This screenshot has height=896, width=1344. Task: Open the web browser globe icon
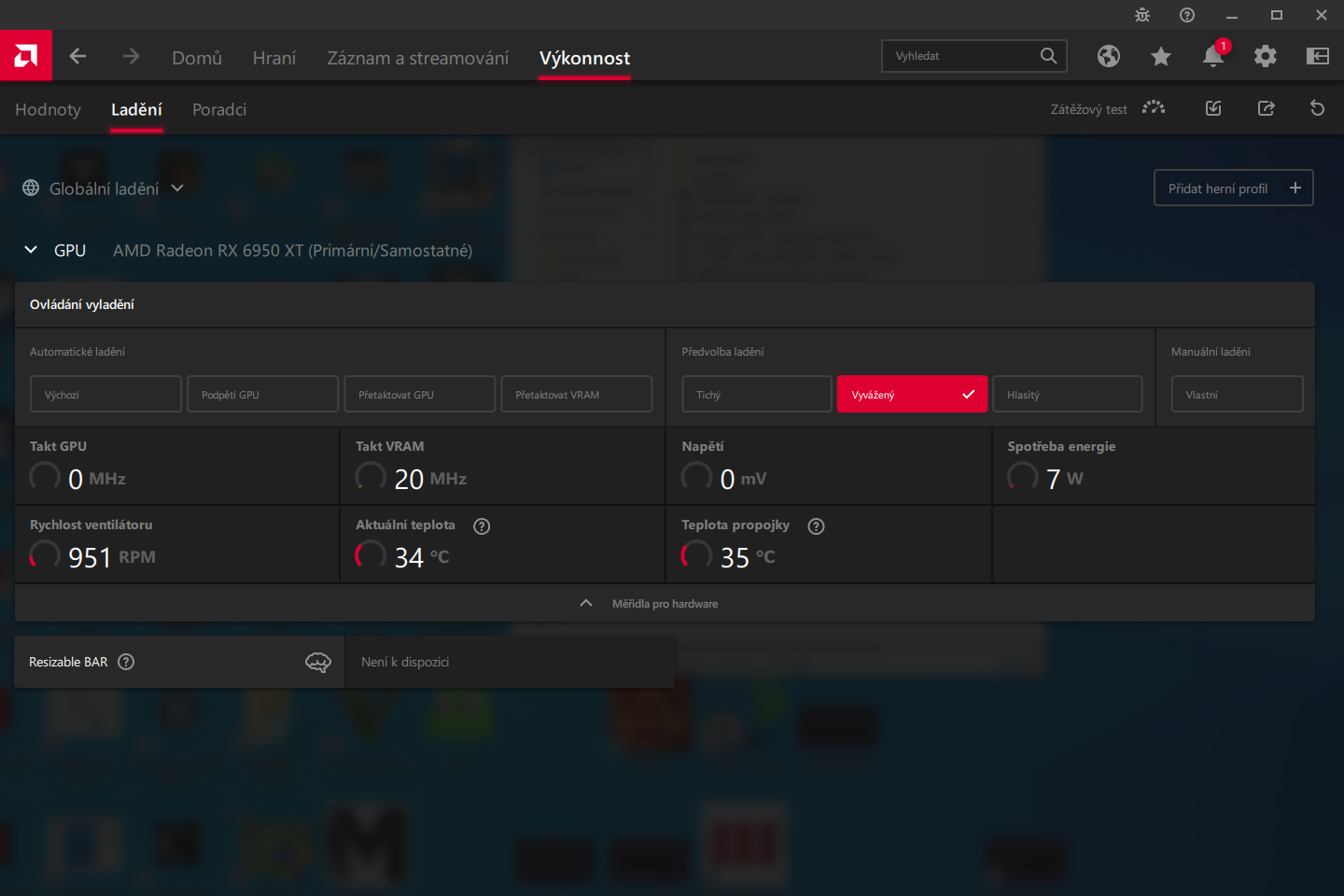[1109, 56]
